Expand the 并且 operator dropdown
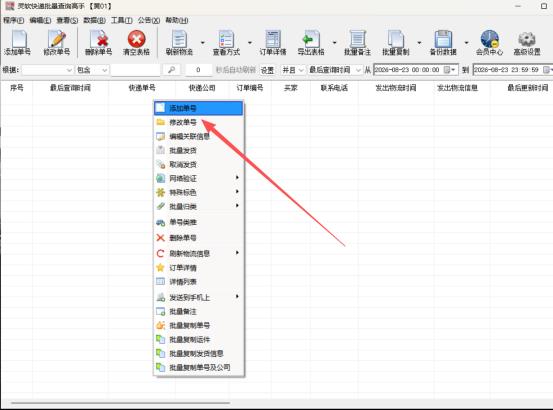 [x=293, y=70]
